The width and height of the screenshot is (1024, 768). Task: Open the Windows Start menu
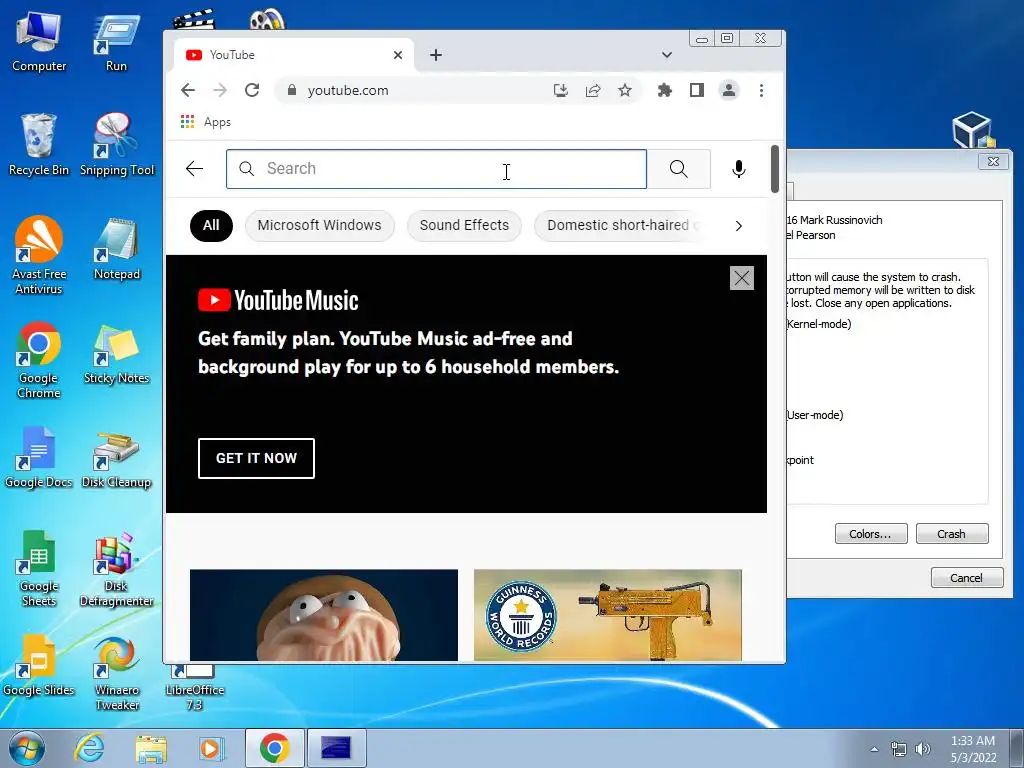coord(27,748)
